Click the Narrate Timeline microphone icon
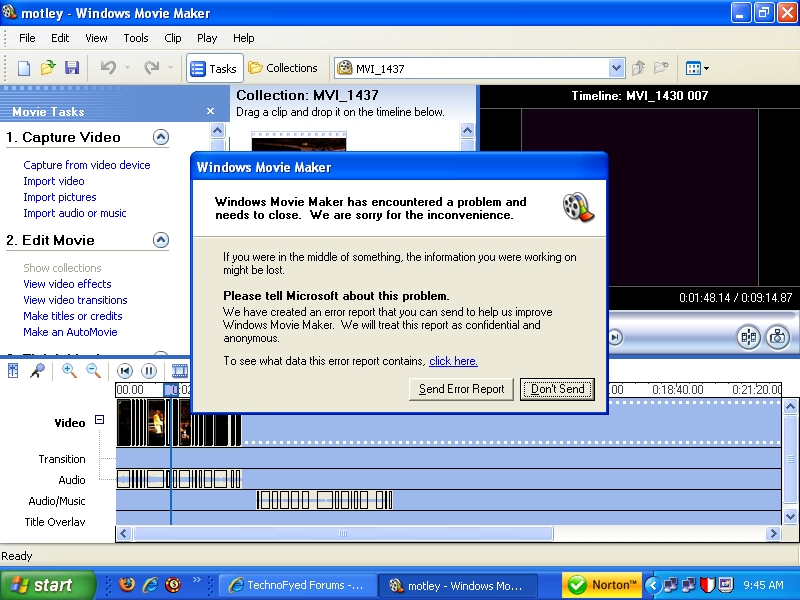Image resolution: width=800 pixels, height=600 pixels. pos(37,371)
